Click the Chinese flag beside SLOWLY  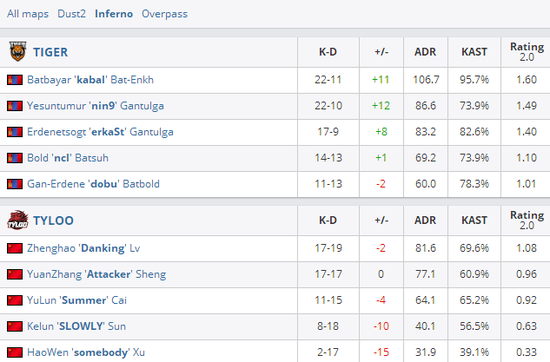[15, 326]
